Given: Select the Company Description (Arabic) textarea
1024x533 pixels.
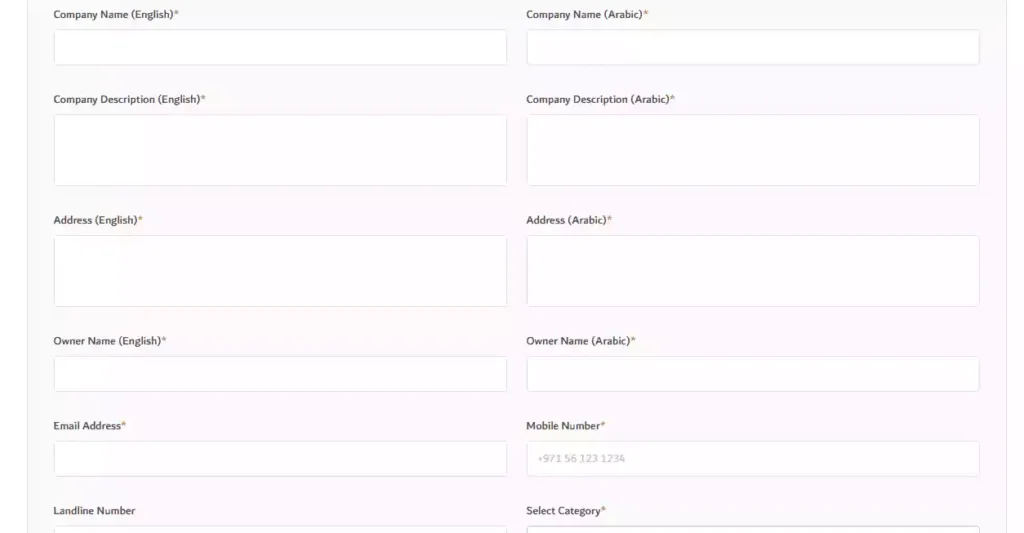Looking at the screenshot, I should [x=752, y=150].
